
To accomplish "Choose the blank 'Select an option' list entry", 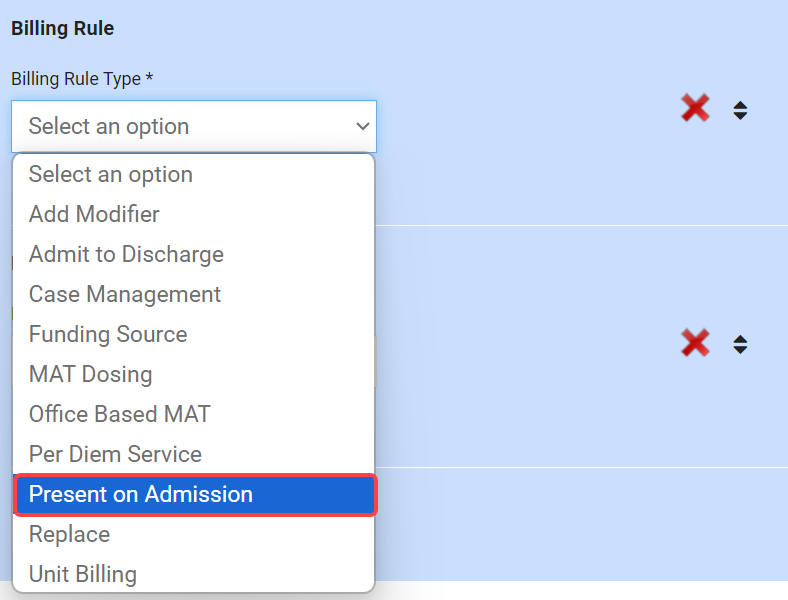I will point(111,174).
